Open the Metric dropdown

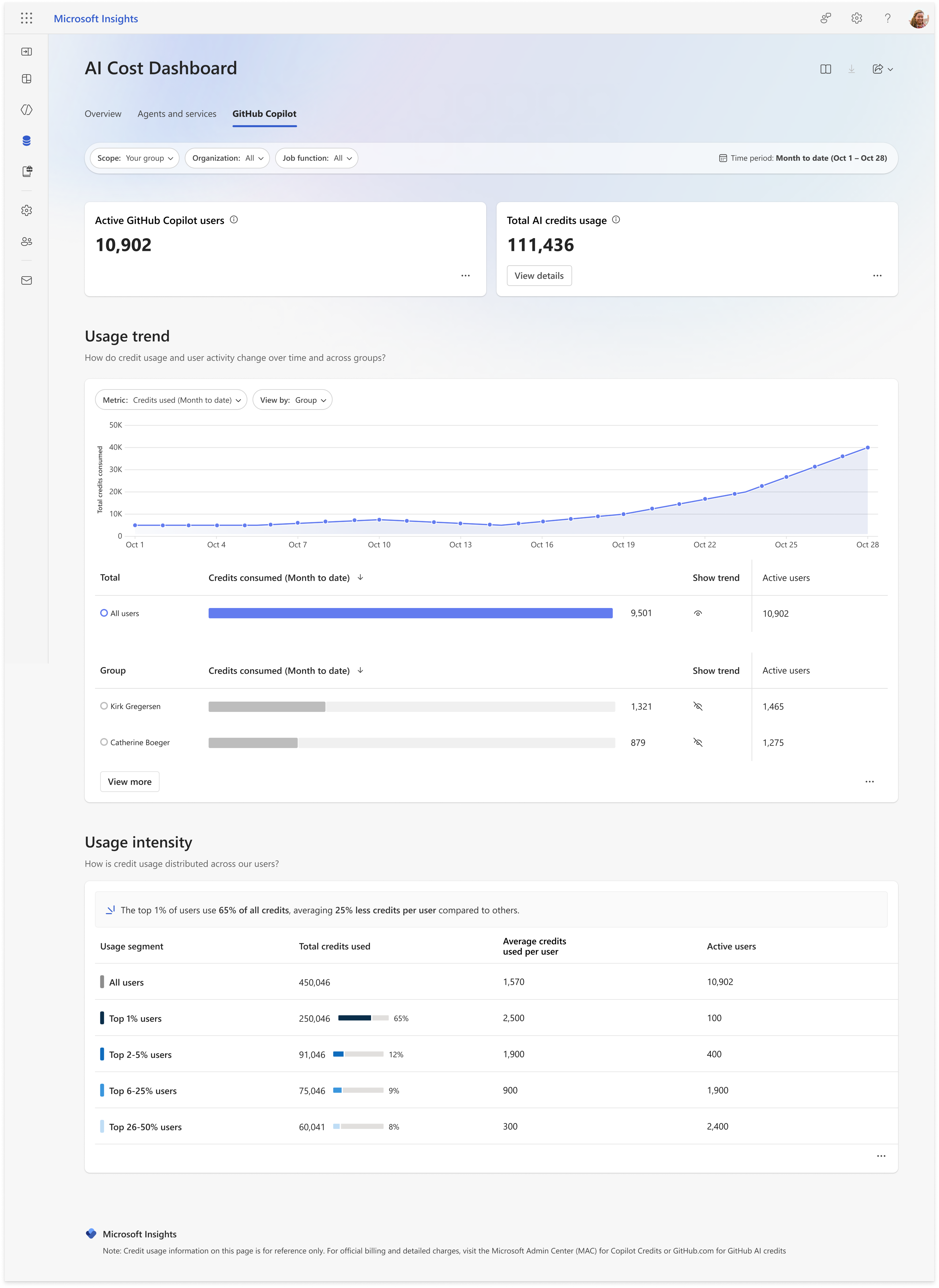pos(171,400)
